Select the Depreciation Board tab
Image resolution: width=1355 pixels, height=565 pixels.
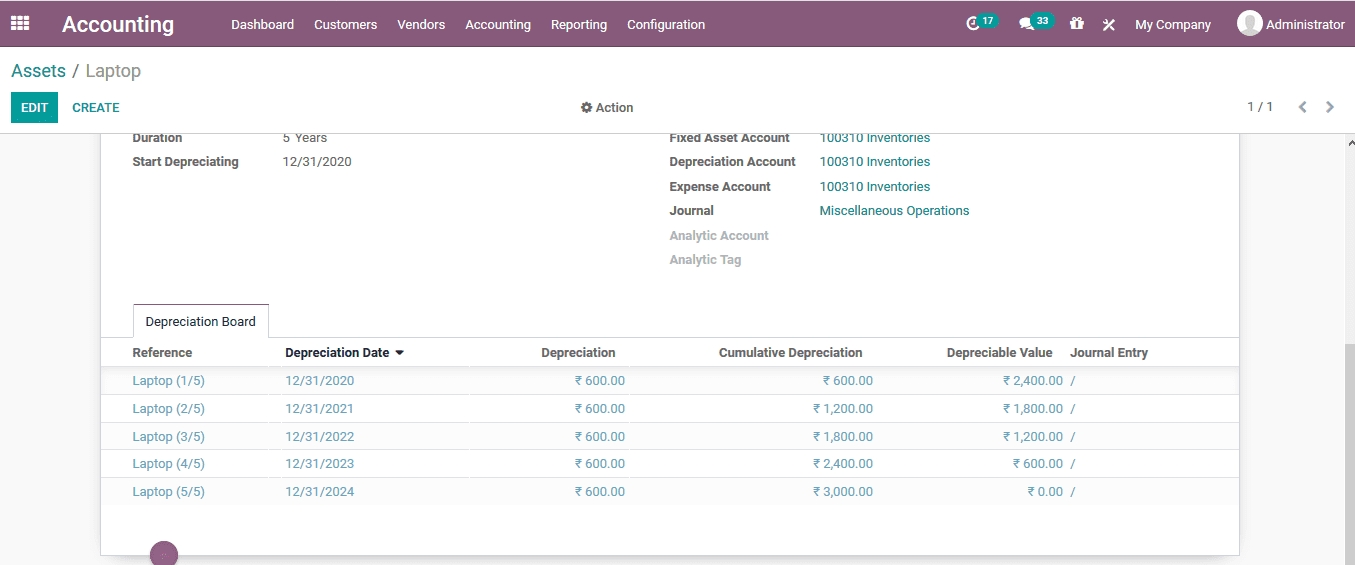(x=200, y=322)
